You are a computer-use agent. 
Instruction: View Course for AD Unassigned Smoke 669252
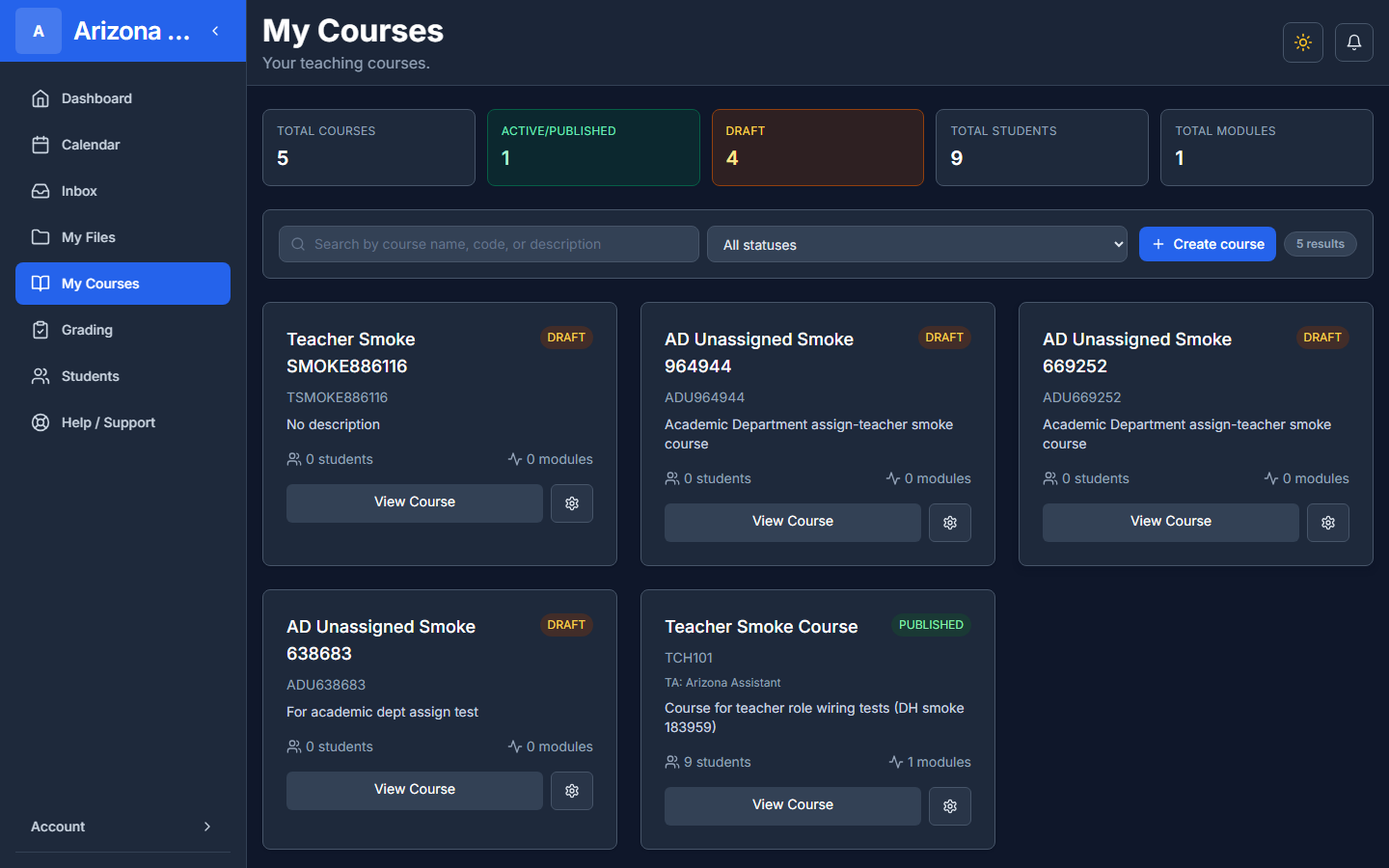[x=1171, y=523]
